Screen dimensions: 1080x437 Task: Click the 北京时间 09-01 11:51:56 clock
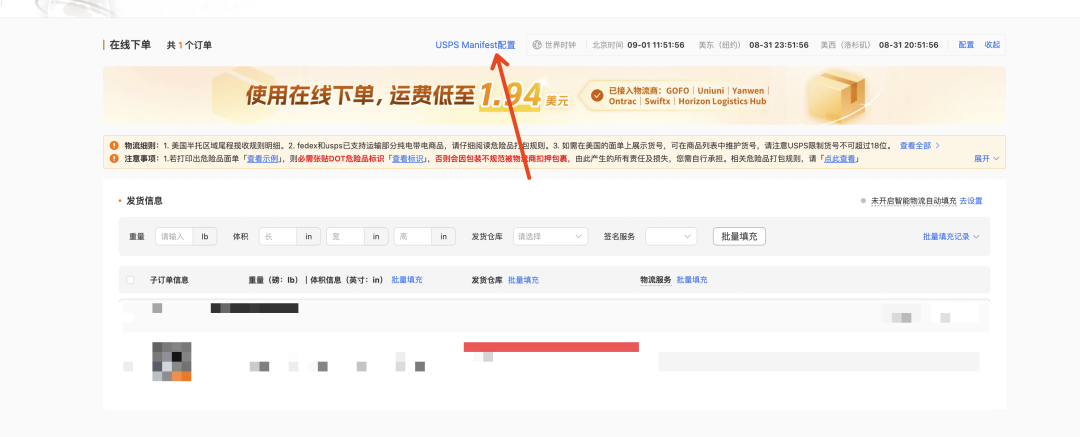coord(638,45)
